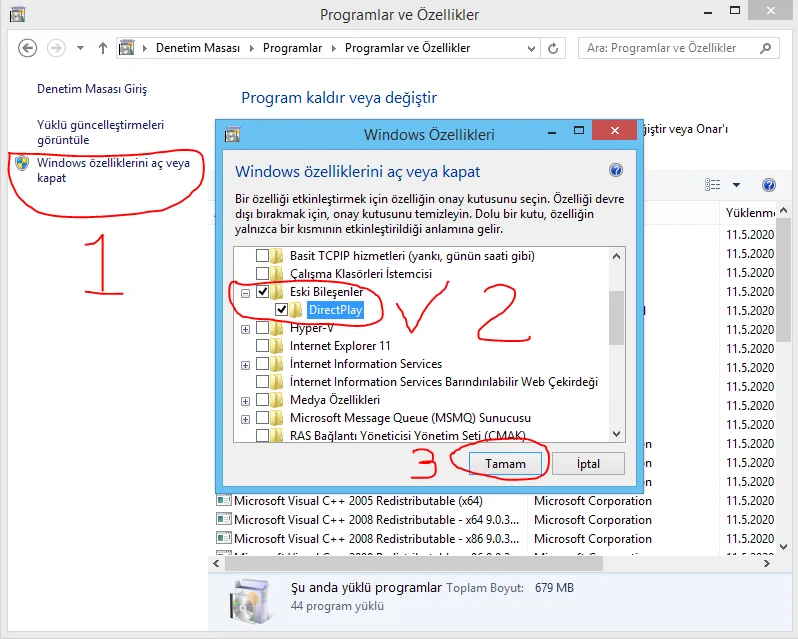The height and width of the screenshot is (639, 798).
Task: Click the Hyper-V folder icon
Action: pyautogui.click(x=277, y=328)
